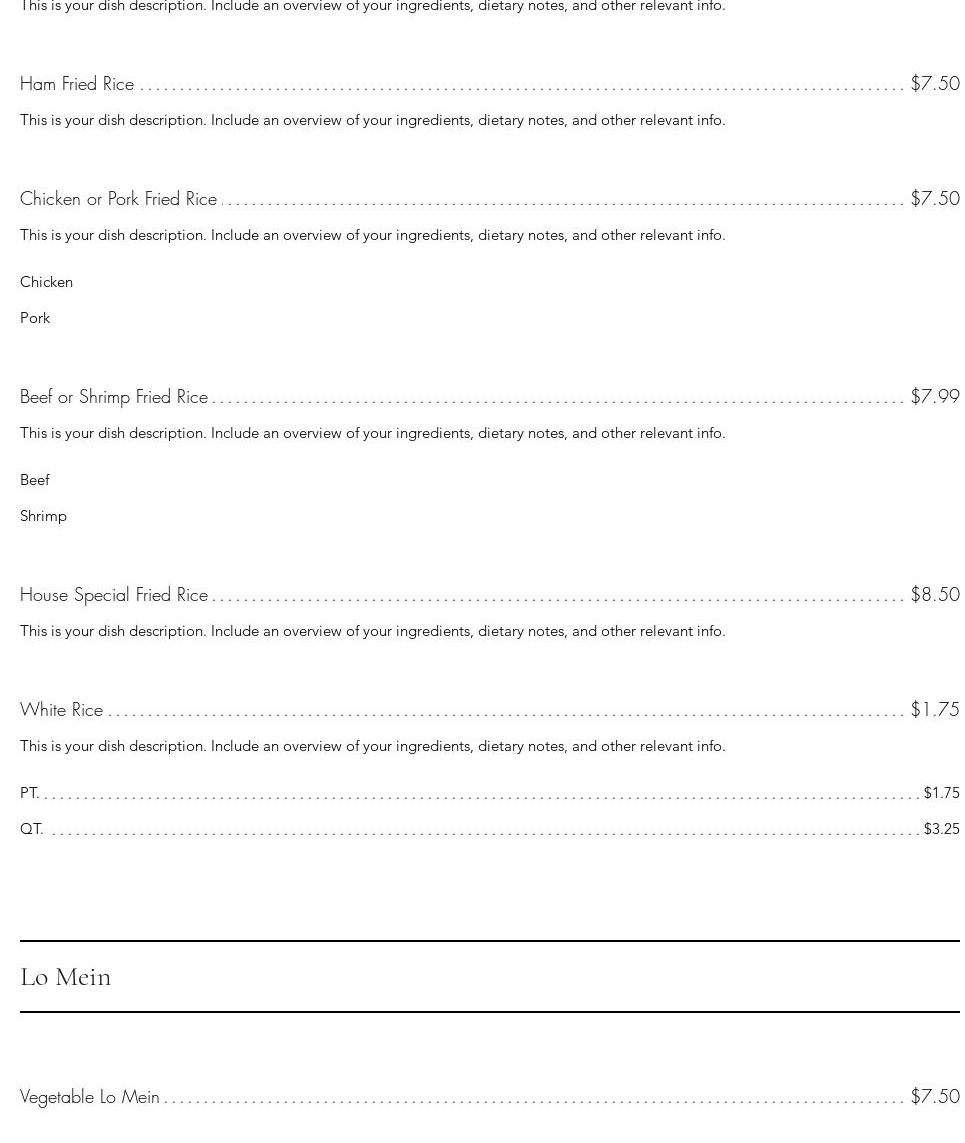
Task: Click the House Special Fried Rice title
Action: click(114, 595)
